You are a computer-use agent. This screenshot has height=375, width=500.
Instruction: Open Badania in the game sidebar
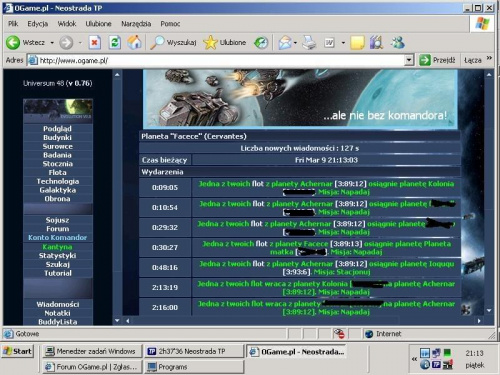(58, 155)
